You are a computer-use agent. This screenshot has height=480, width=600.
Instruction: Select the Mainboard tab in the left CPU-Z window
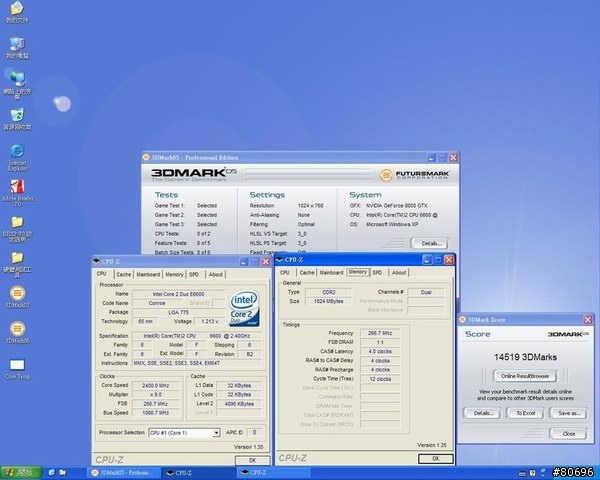pos(148,274)
